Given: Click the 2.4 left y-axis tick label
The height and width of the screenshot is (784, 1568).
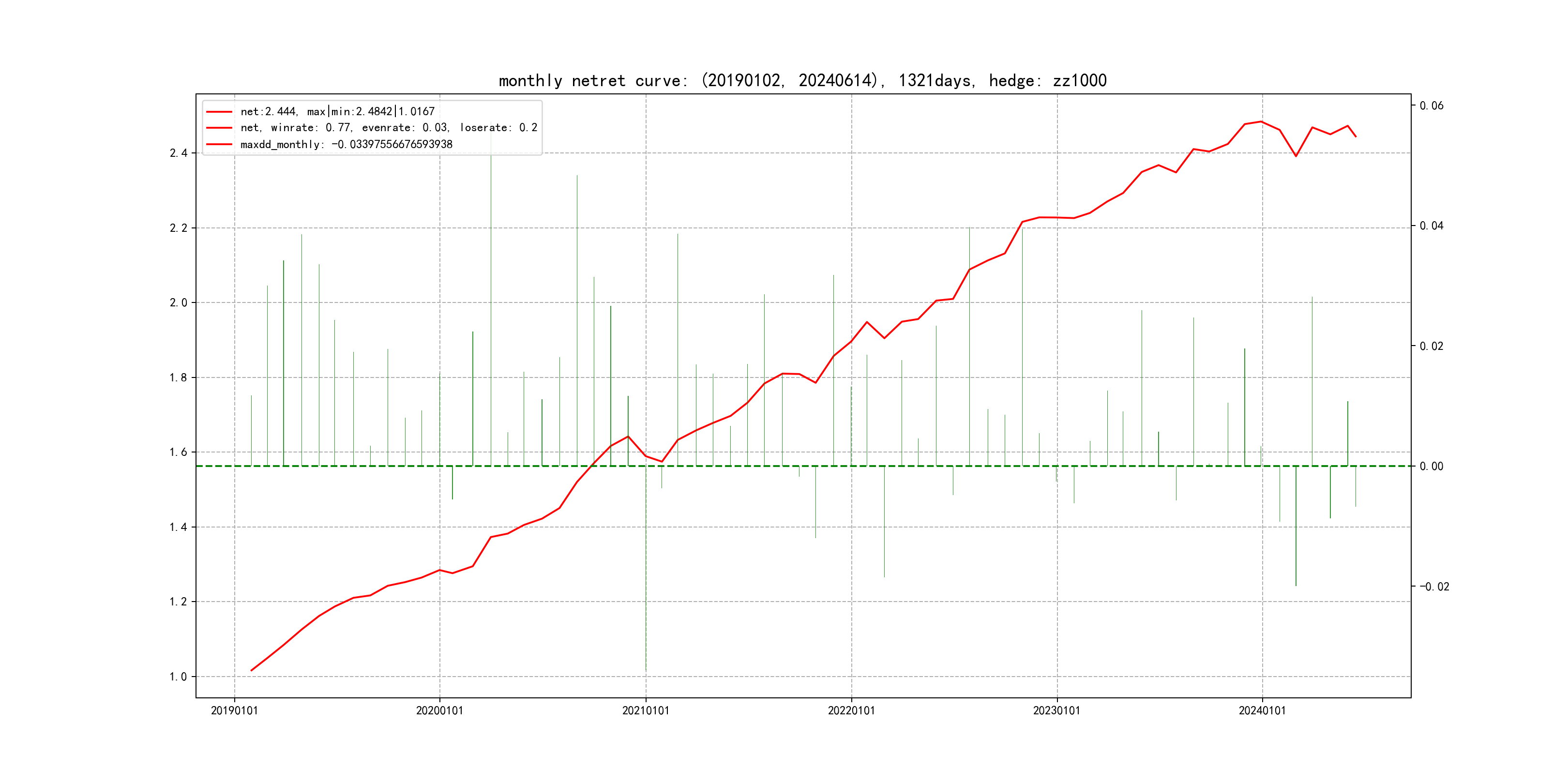Looking at the screenshot, I should (x=179, y=153).
